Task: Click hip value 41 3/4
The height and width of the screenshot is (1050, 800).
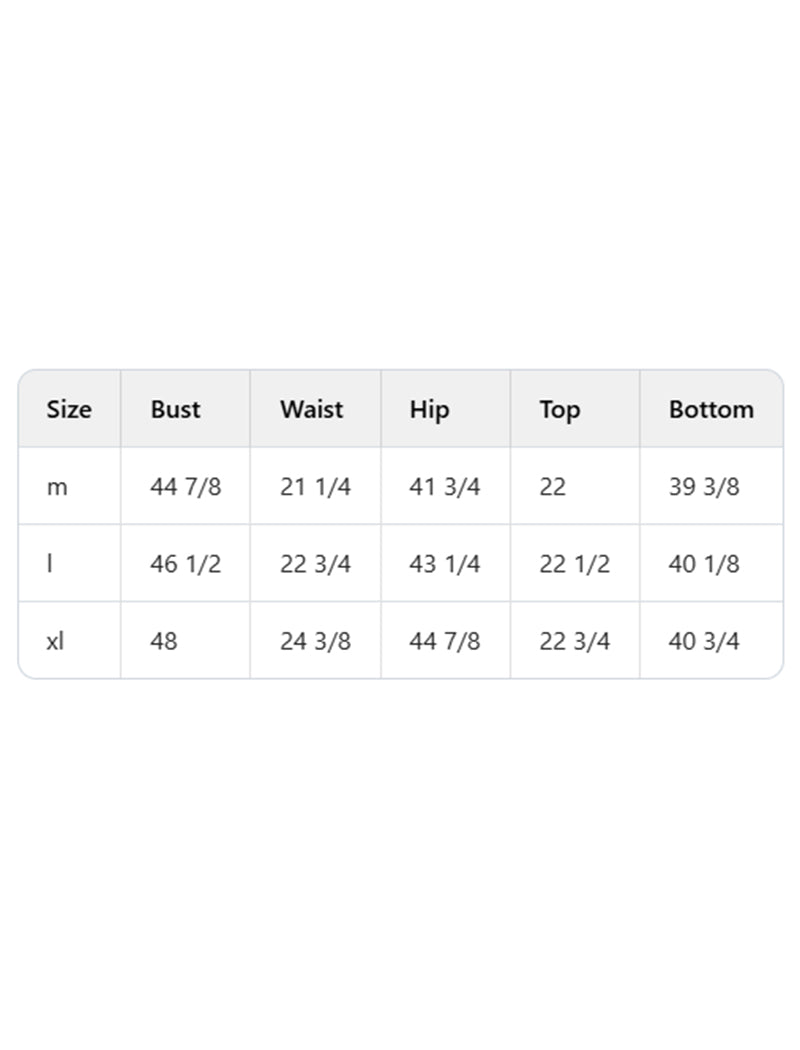Action: coord(445,487)
